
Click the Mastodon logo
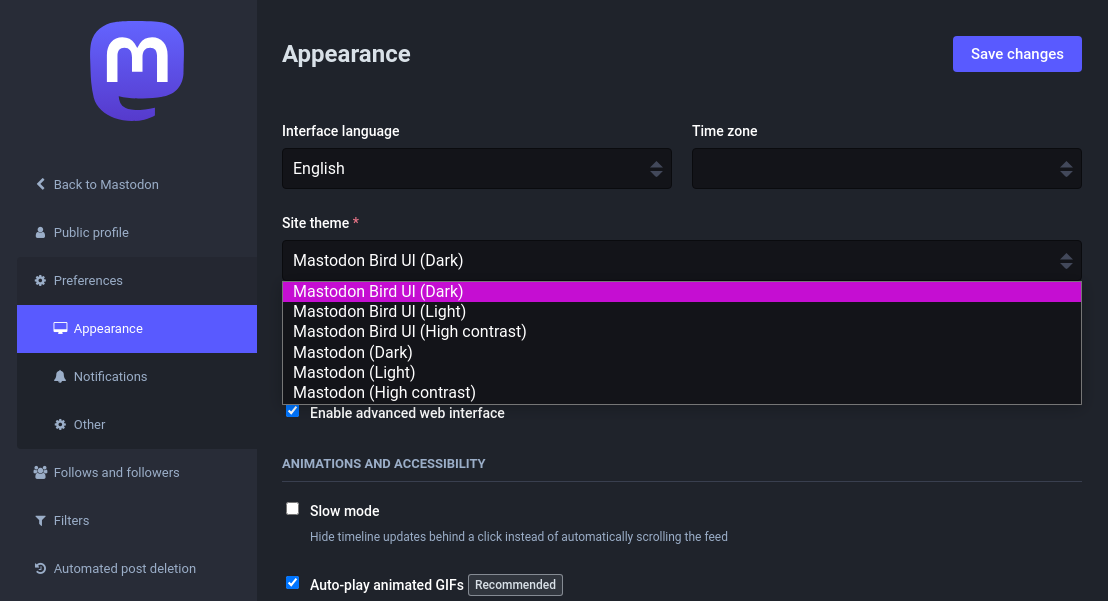point(137,71)
